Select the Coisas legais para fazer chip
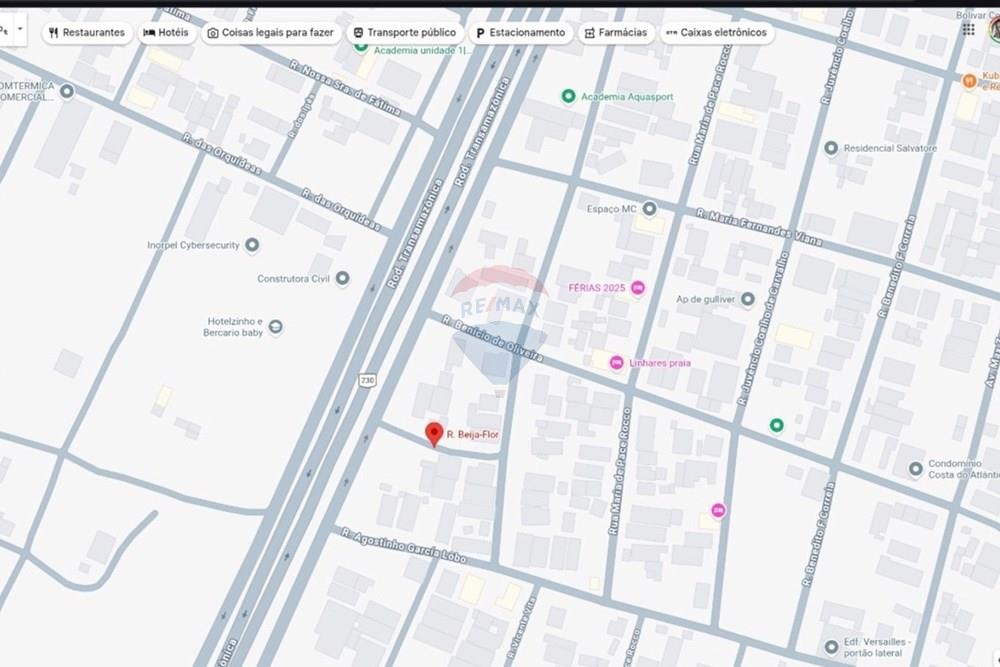This screenshot has height=667, width=1000. [x=270, y=32]
